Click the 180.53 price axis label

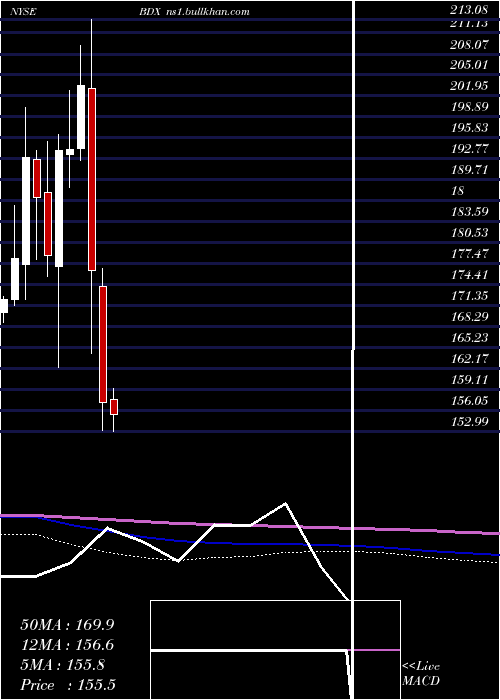pos(469,233)
